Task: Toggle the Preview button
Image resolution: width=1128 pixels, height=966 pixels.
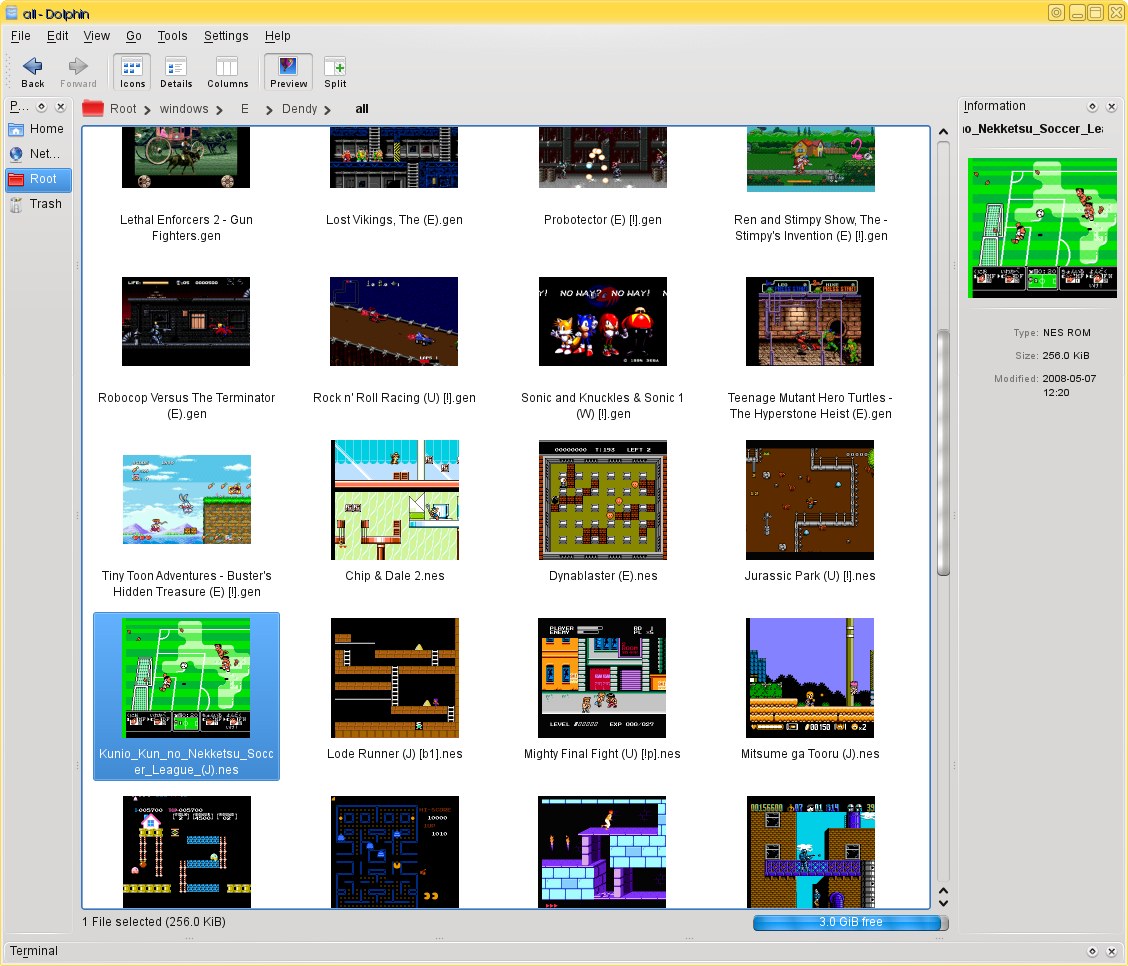Action: (288, 73)
